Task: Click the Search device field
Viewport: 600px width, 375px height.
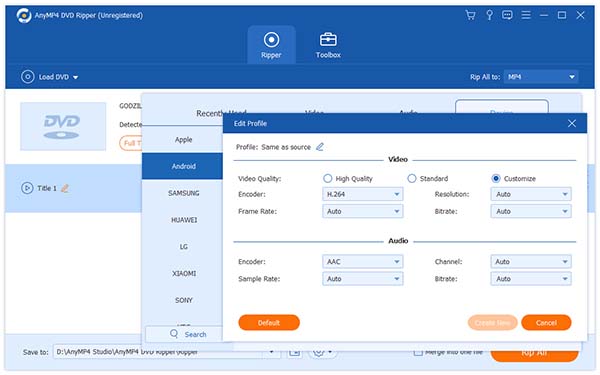Action: click(x=184, y=334)
